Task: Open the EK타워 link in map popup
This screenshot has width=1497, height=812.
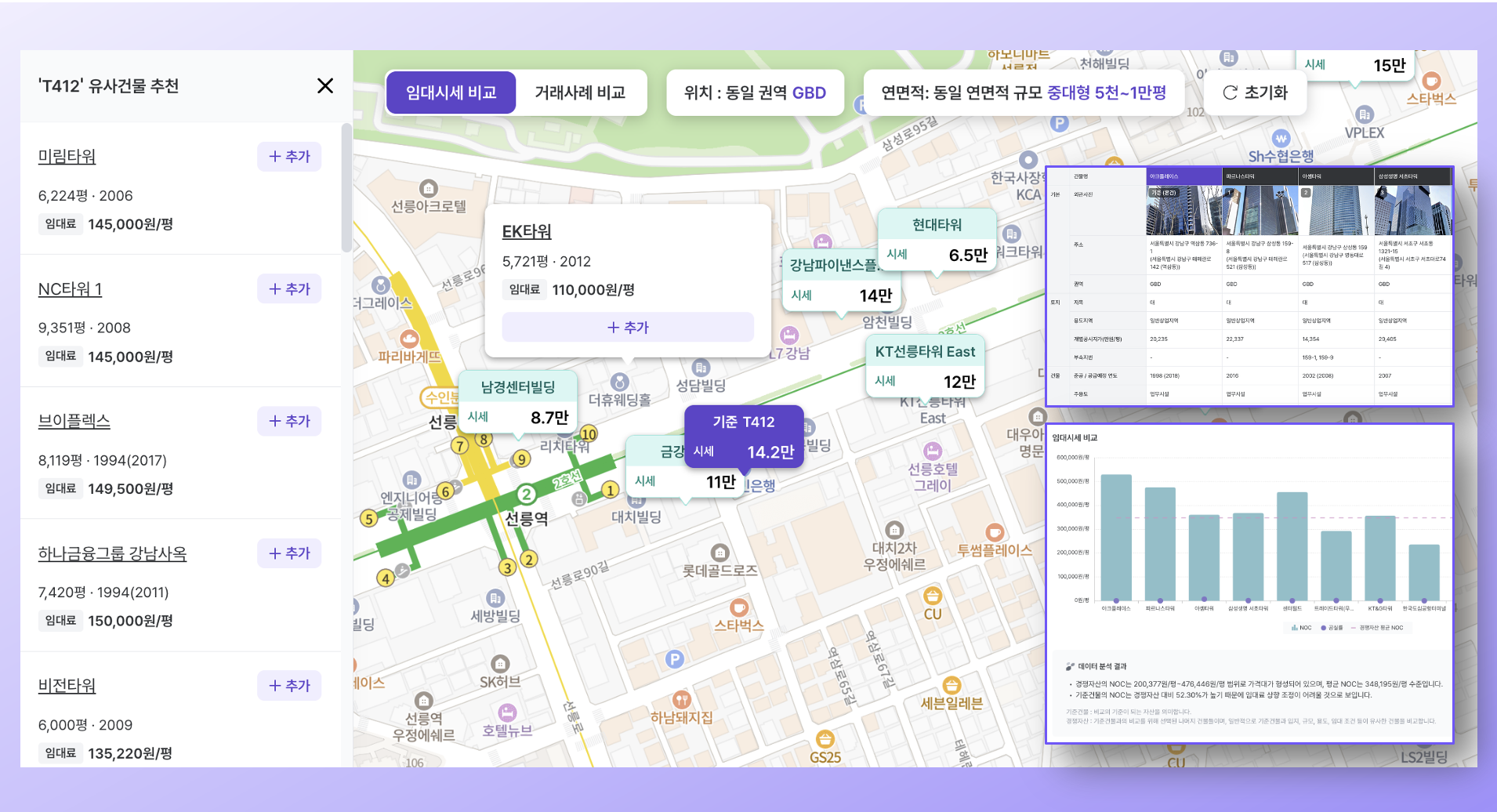Action: [x=527, y=231]
